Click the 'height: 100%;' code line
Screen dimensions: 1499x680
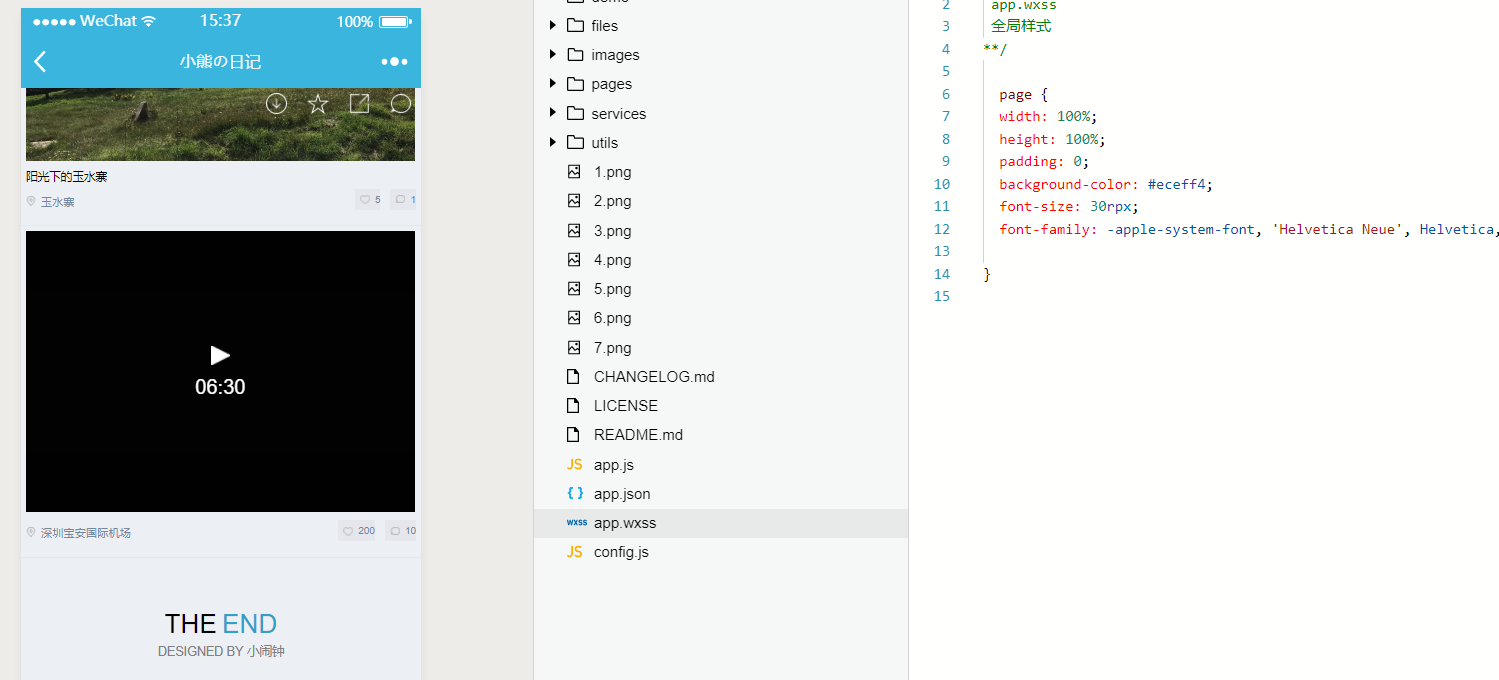tap(1052, 139)
